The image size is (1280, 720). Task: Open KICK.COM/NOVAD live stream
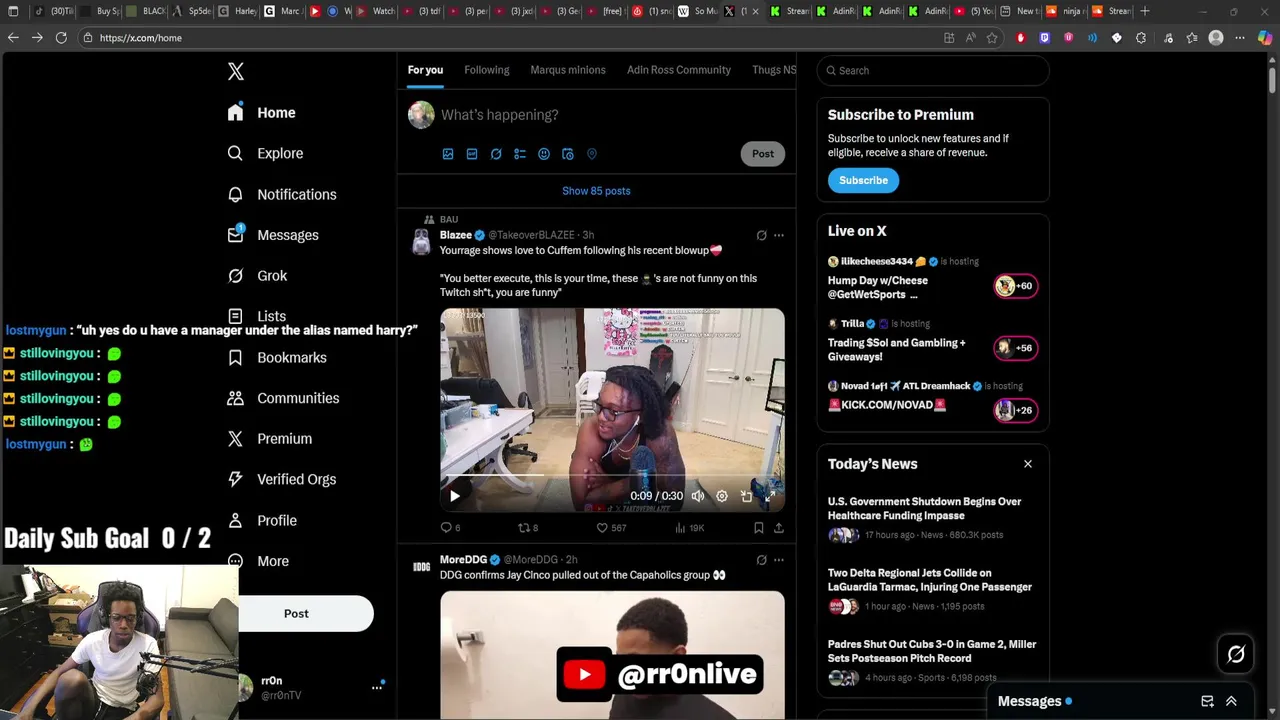coord(932,401)
